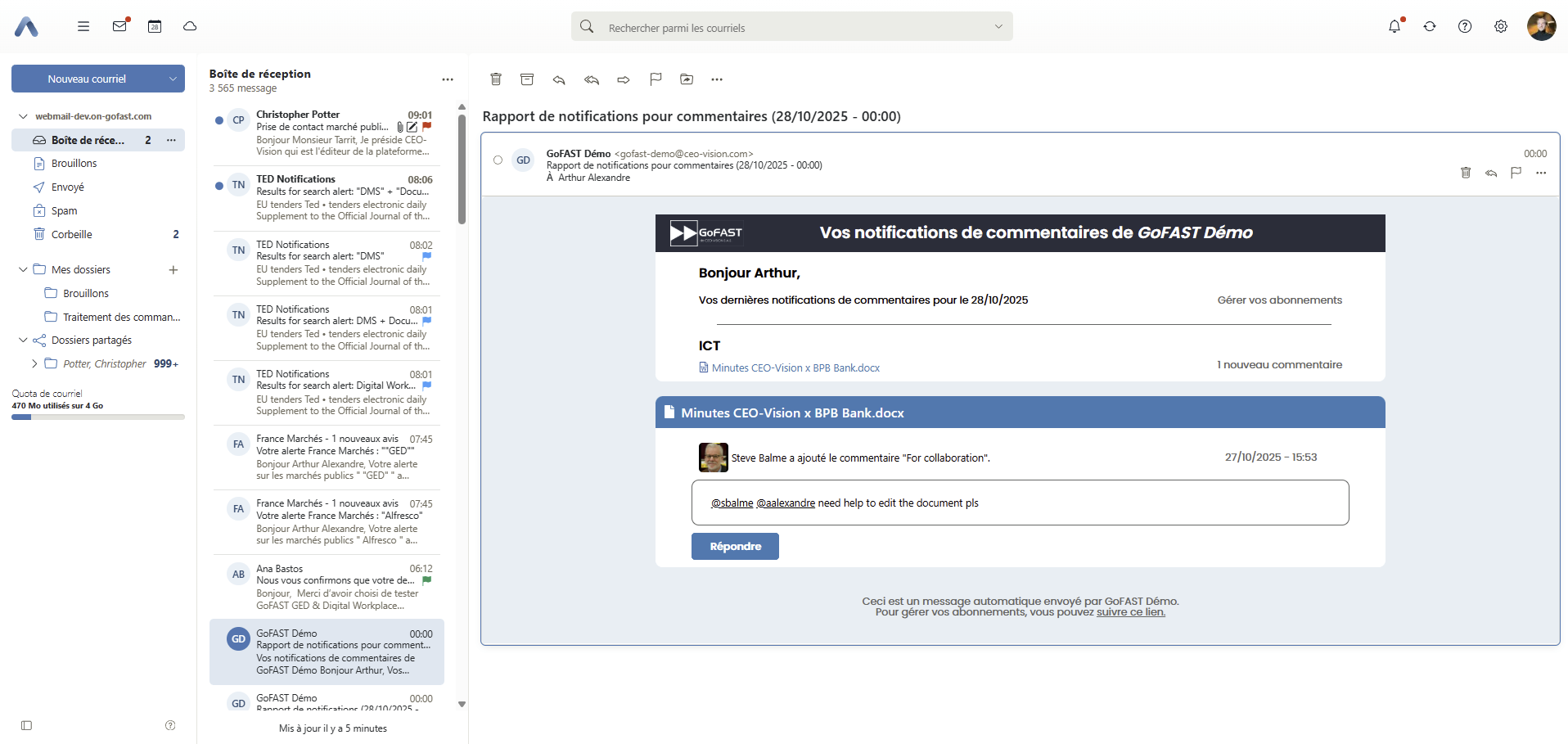Select the open GoFAST Démo message circle
1568x744 pixels.
pyautogui.click(x=498, y=160)
